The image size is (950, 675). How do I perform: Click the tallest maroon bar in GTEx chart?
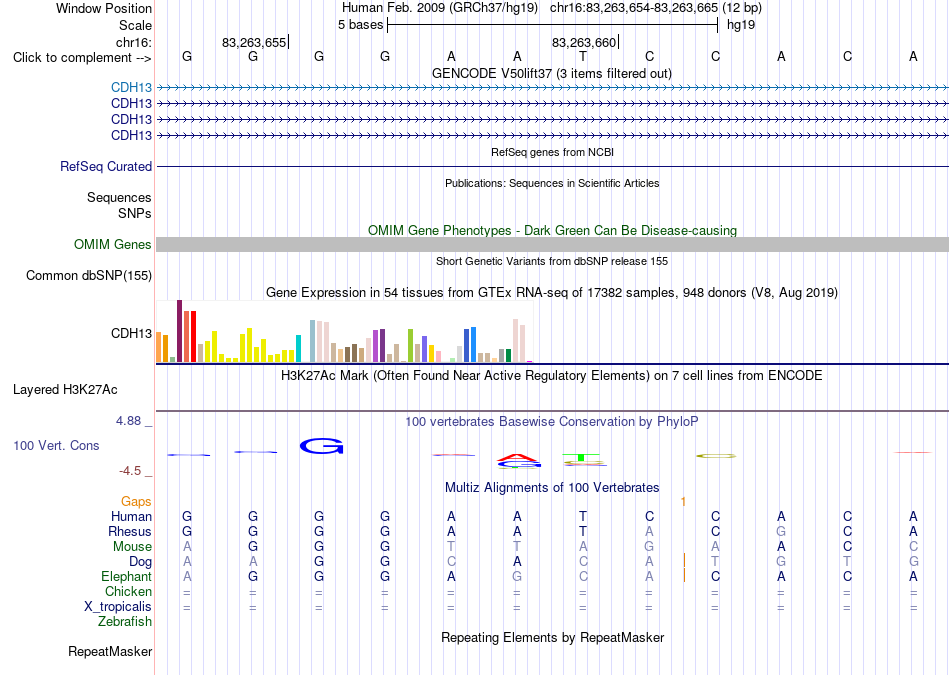click(x=179, y=331)
